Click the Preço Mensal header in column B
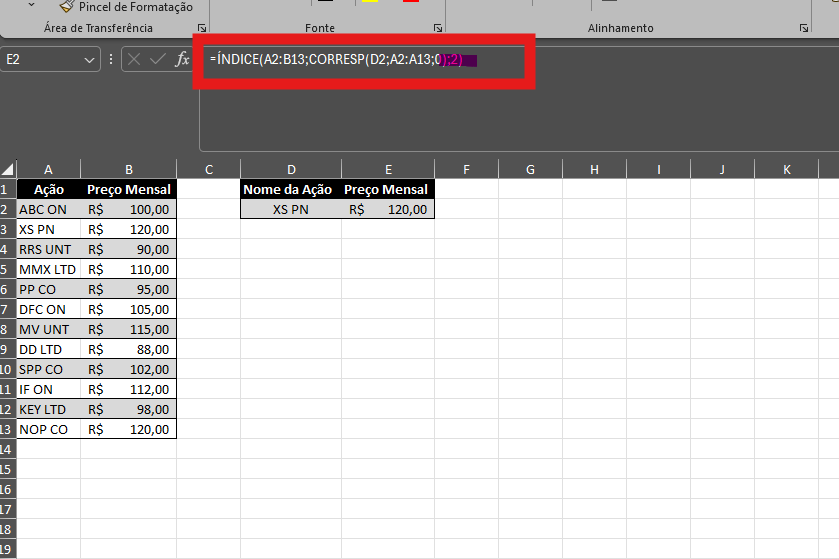839x559 pixels. (128, 189)
